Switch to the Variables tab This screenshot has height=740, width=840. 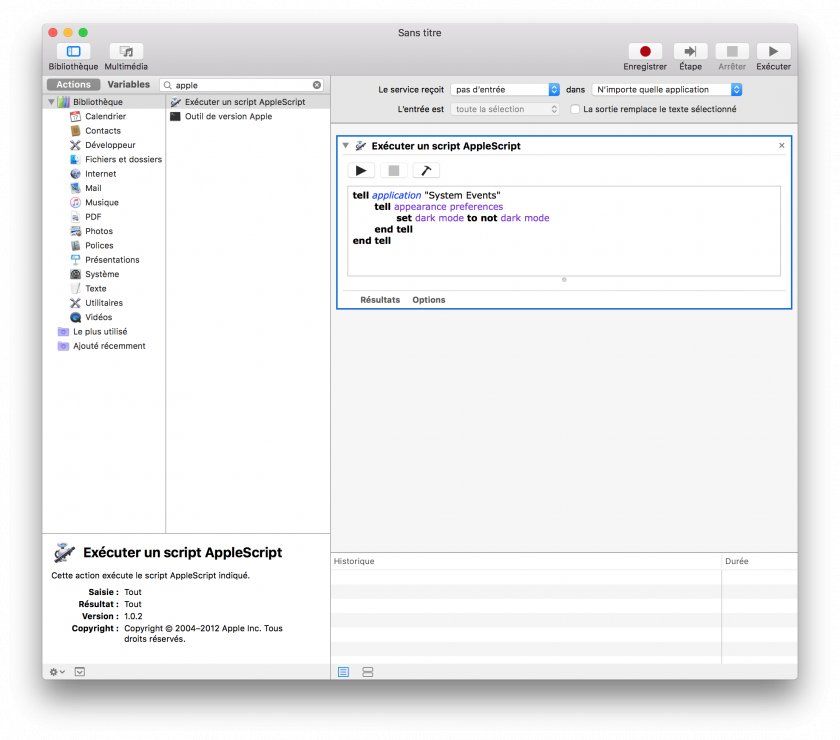(x=129, y=85)
